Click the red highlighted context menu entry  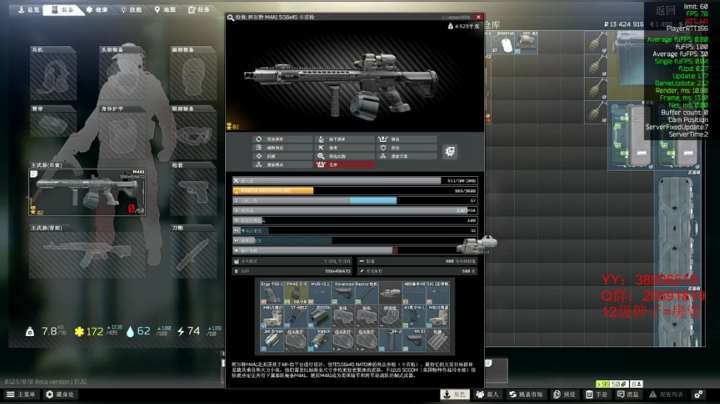coord(345,165)
